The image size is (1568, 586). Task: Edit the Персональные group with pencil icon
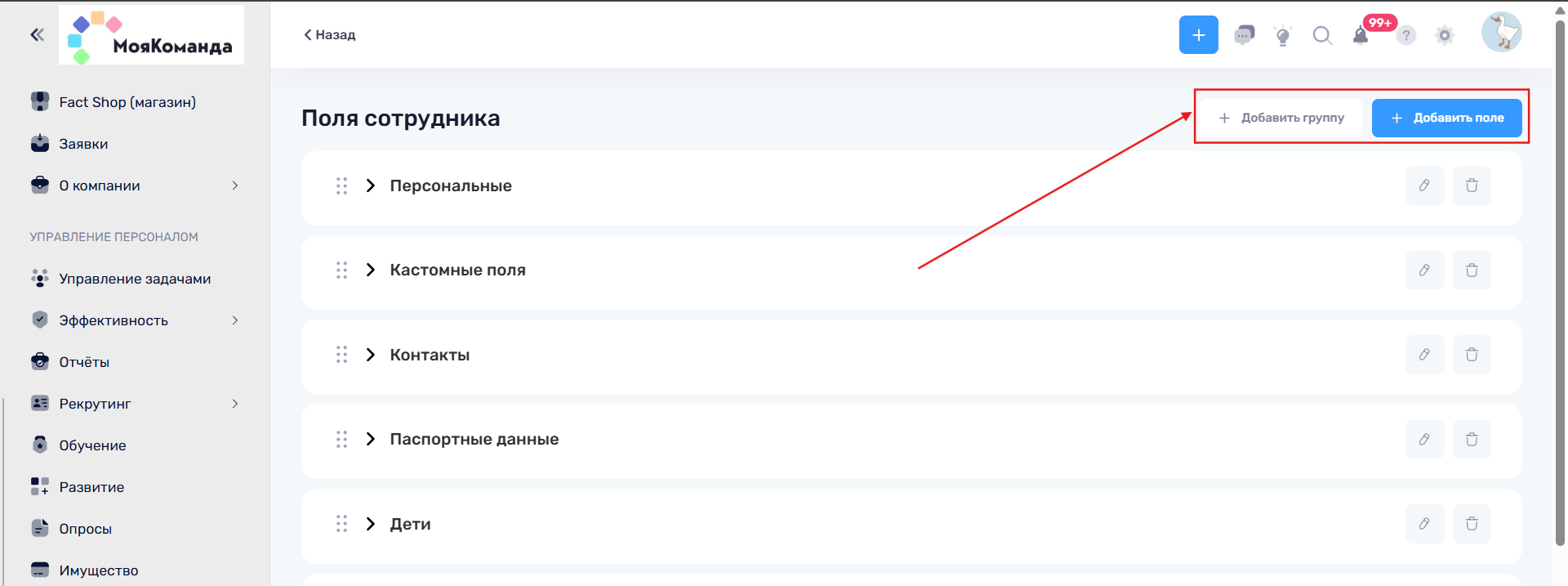point(1424,186)
